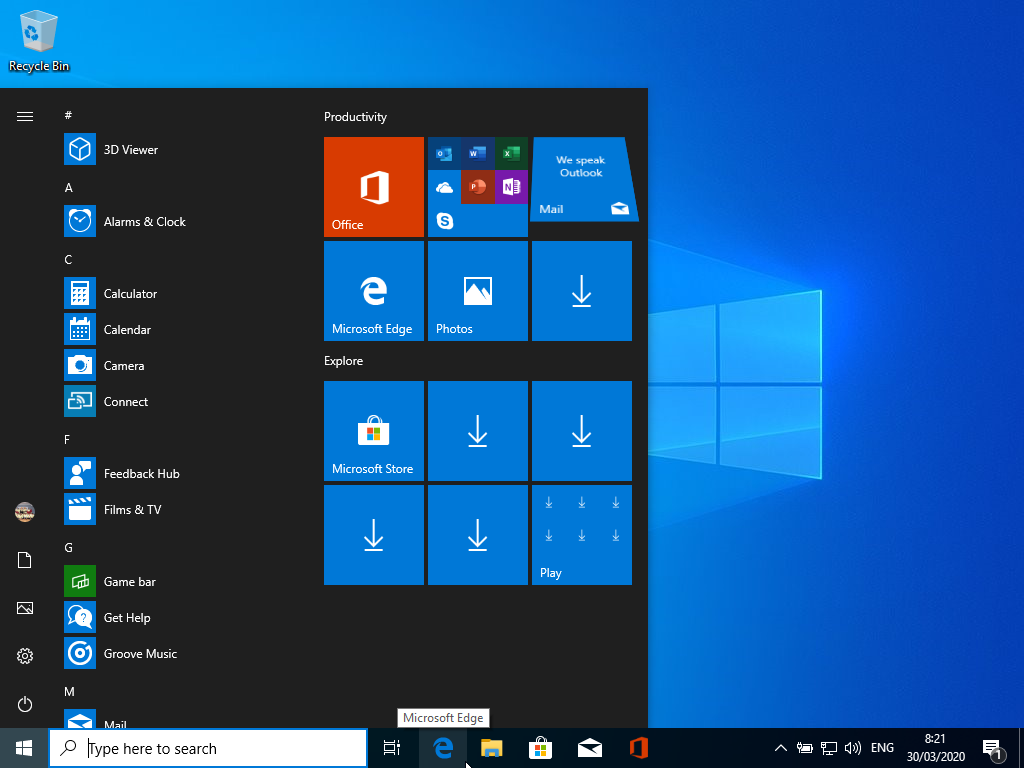This screenshot has width=1024, height=768.
Task: Open Calendar from the app list
Action: [176, 330]
